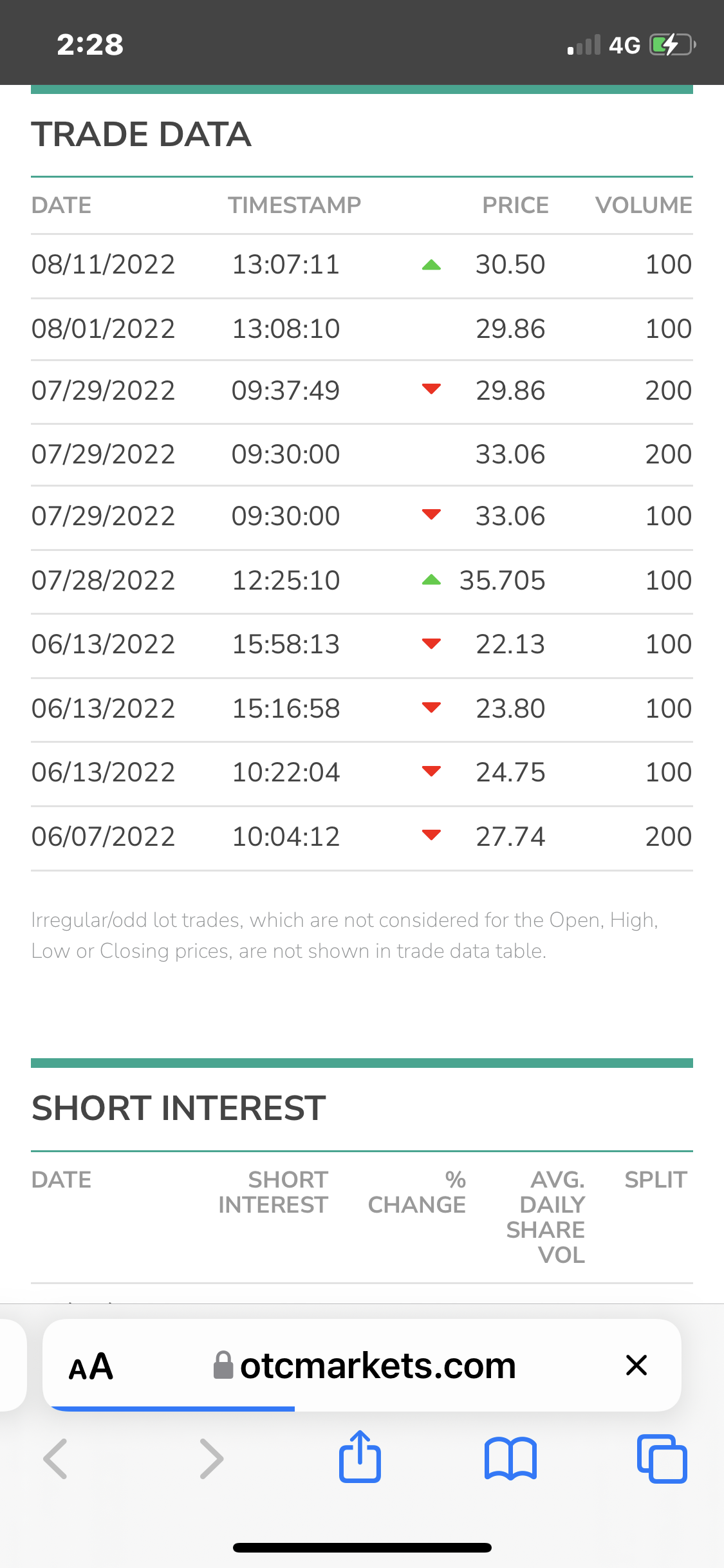Image resolution: width=724 pixels, height=1568 pixels.
Task: Select the 35.705 price cell
Action: click(502, 580)
